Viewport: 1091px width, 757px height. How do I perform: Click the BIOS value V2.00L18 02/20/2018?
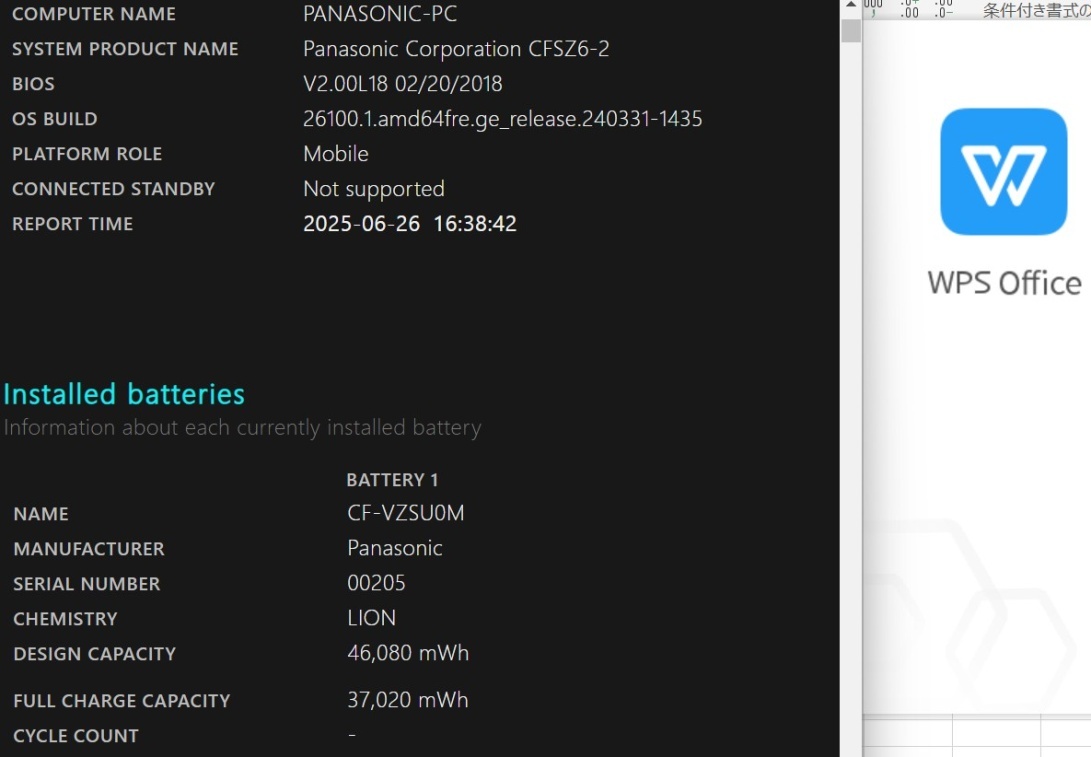point(402,83)
